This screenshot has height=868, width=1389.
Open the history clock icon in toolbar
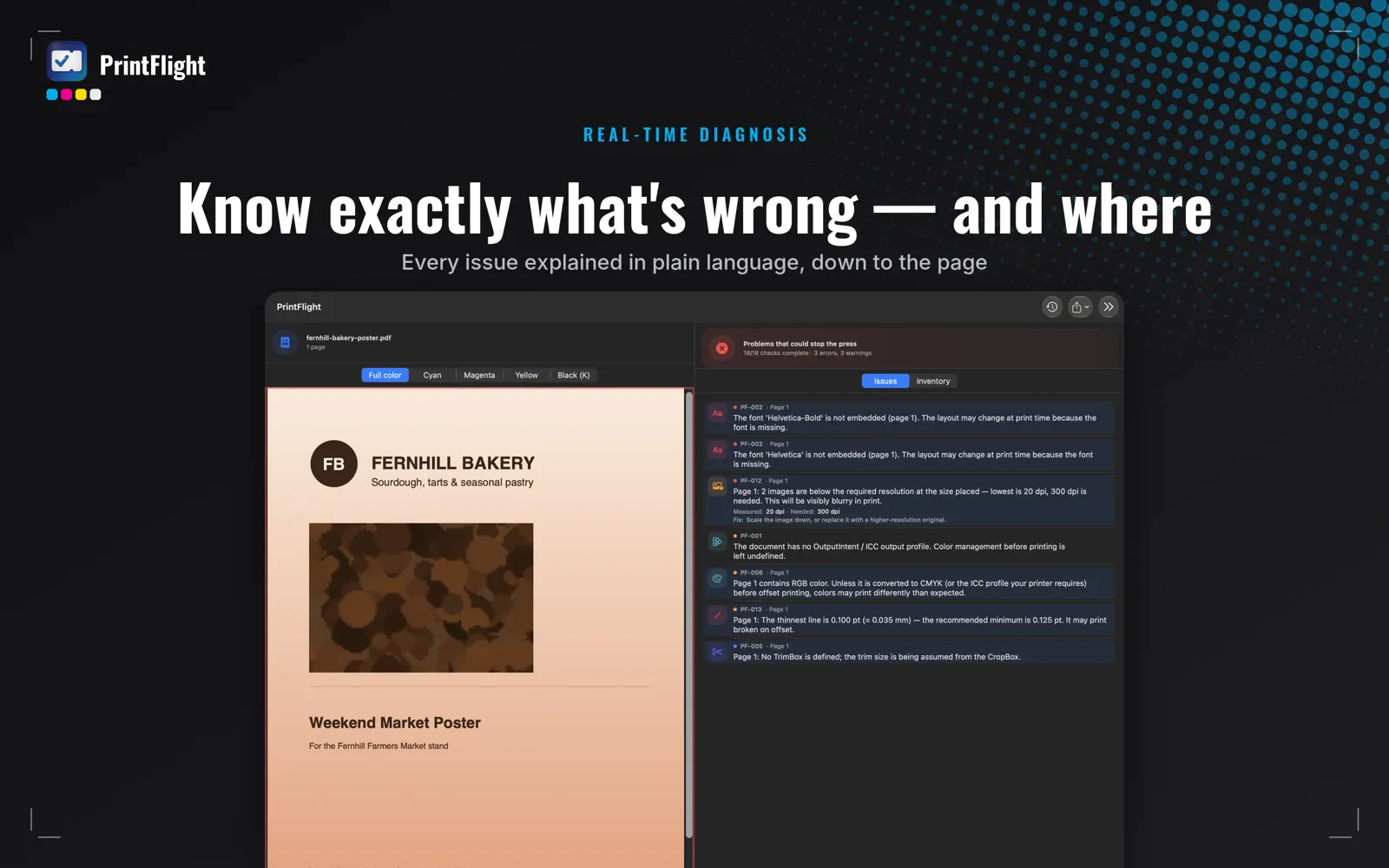1051,306
